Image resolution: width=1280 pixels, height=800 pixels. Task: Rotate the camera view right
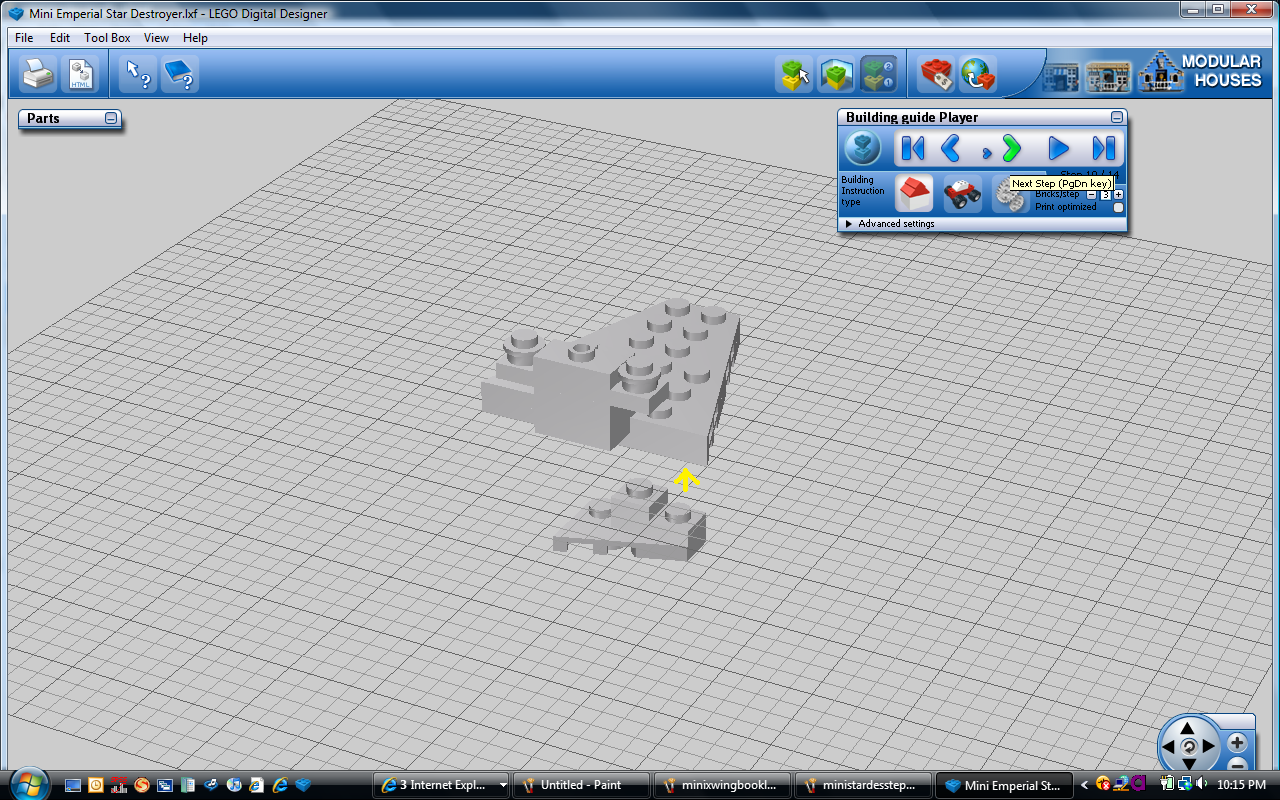[1209, 747]
